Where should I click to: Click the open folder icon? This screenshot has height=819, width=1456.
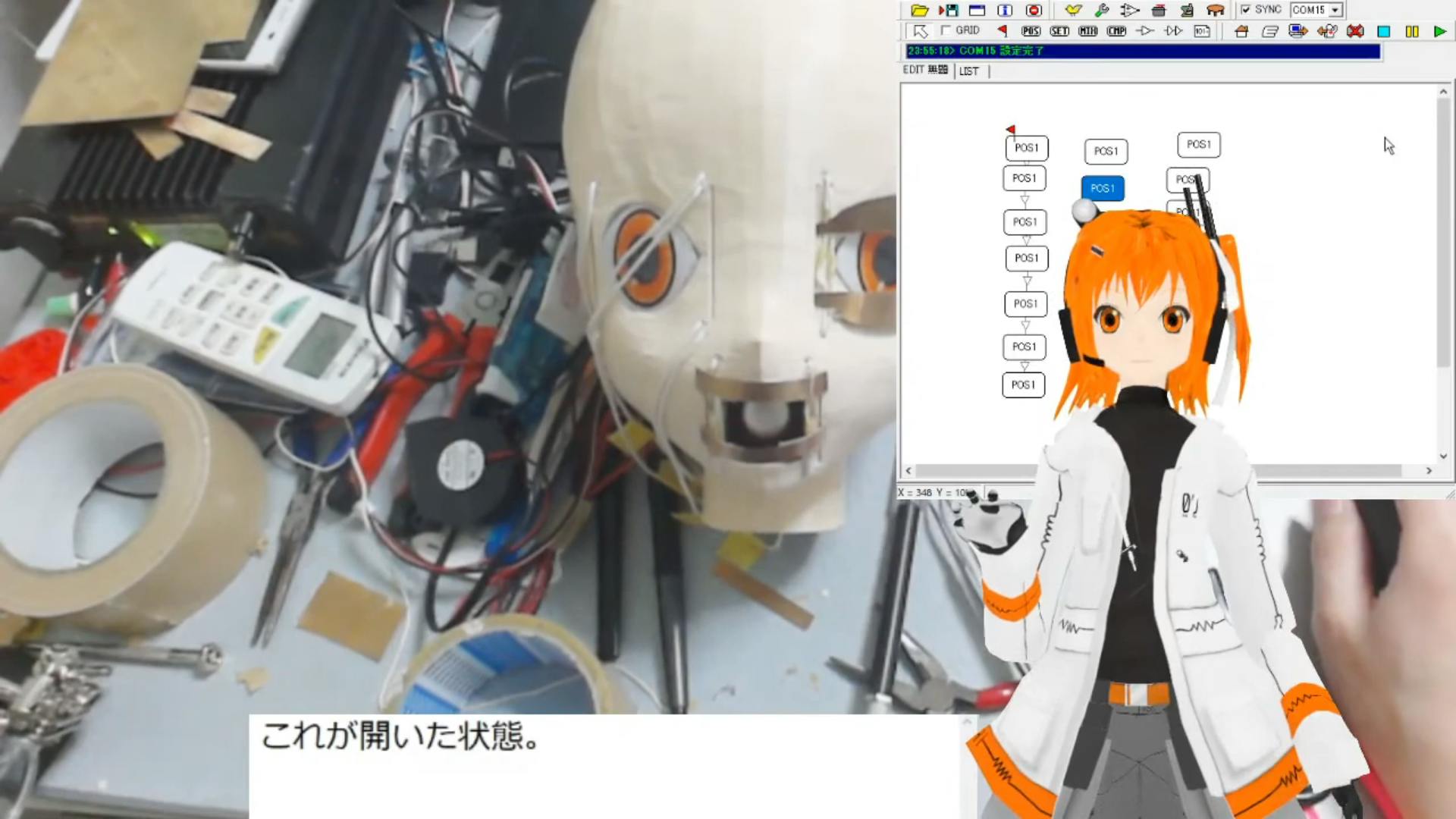point(919,10)
